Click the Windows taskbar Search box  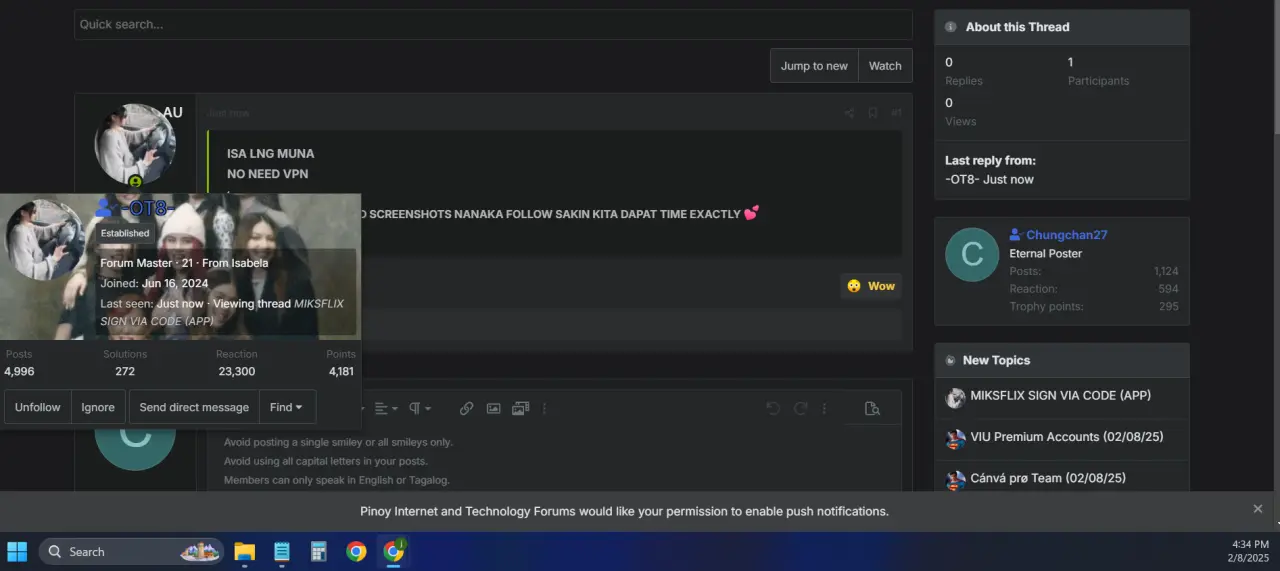point(131,551)
